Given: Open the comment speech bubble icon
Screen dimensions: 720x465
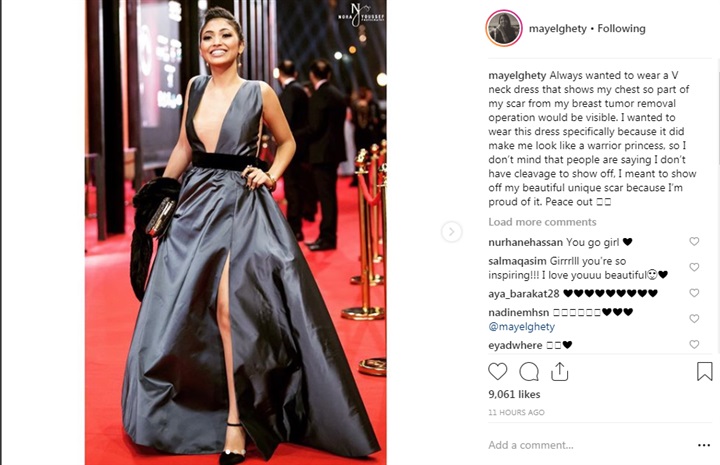Looking at the screenshot, I should click(529, 372).
